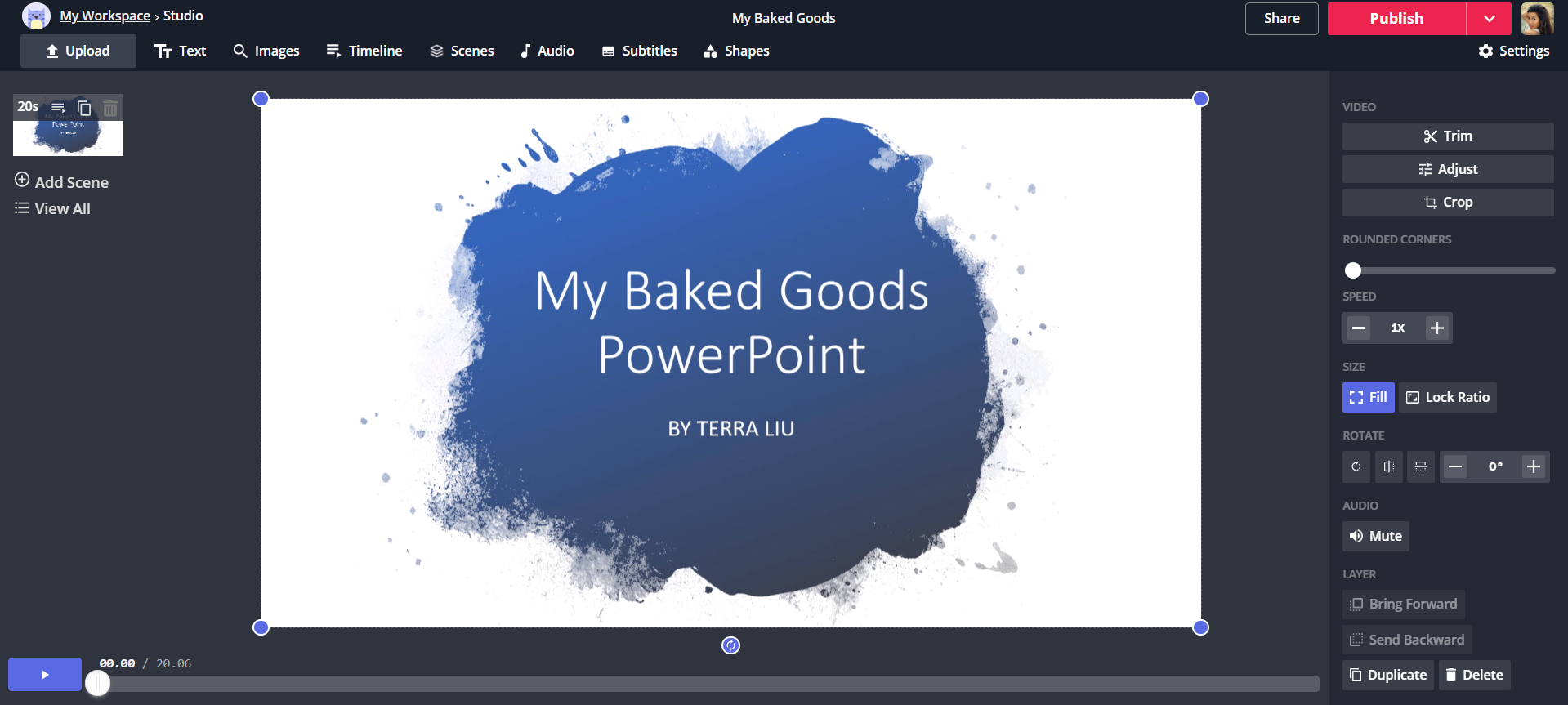Viewport: 1568px width, 705px height.
Task: Open the My Workspace link
Action: [x=105, y=16]
